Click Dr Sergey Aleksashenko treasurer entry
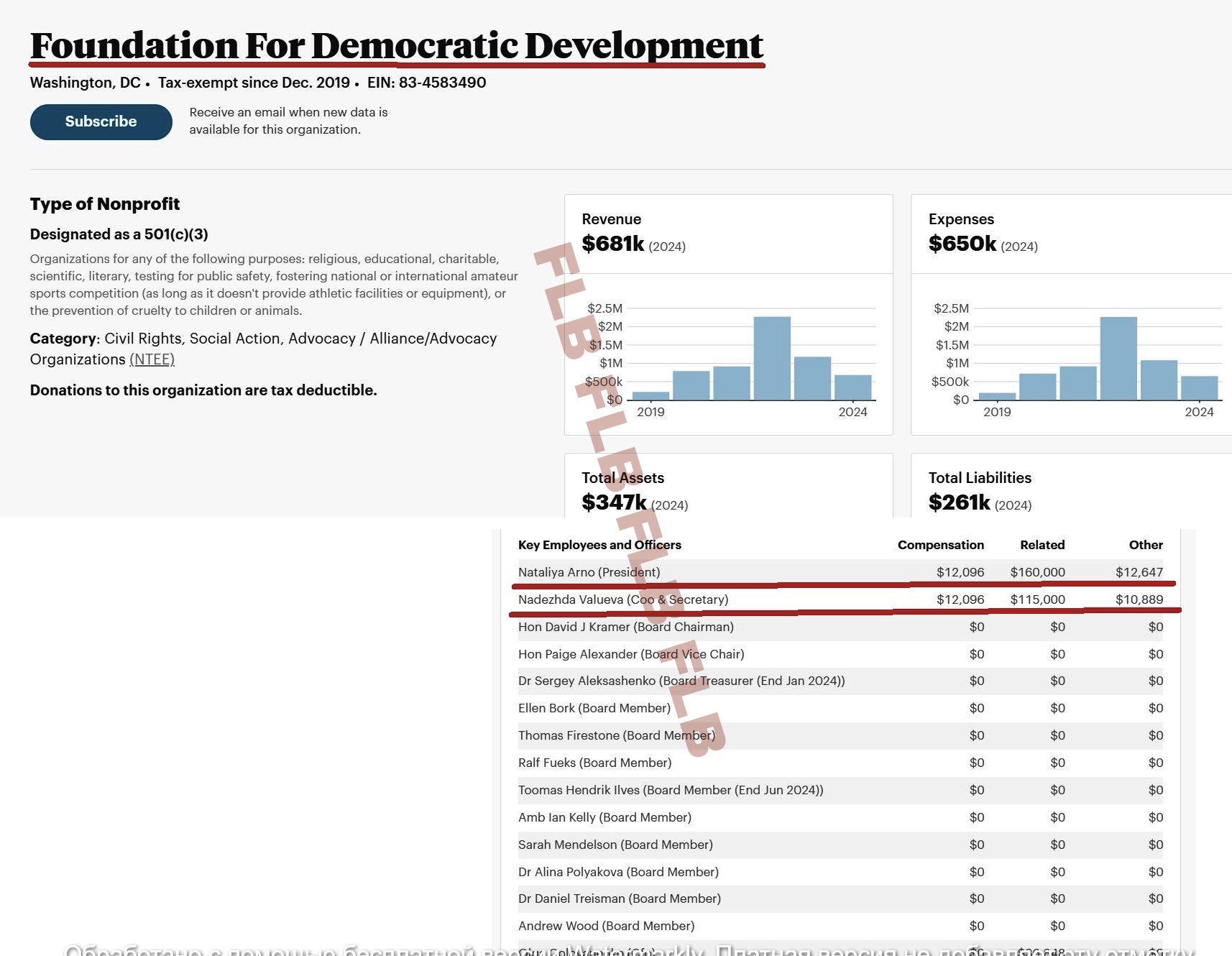The width and height of the screenshot is (1232, 956). point(681,681)
